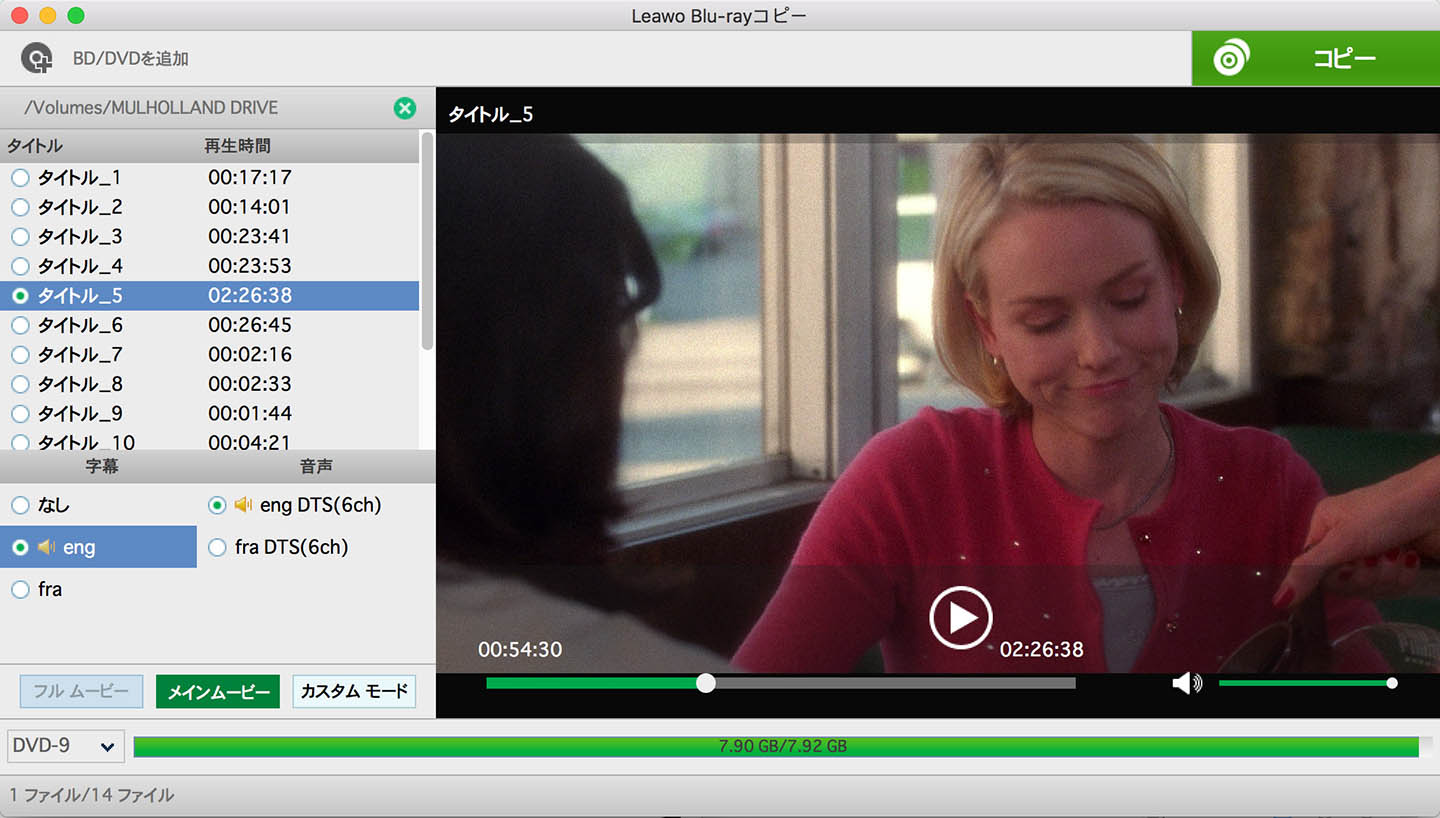Select the タイトル_3 radio button
The height and width of the screenshot is (818, 1440).
point(20,237)
